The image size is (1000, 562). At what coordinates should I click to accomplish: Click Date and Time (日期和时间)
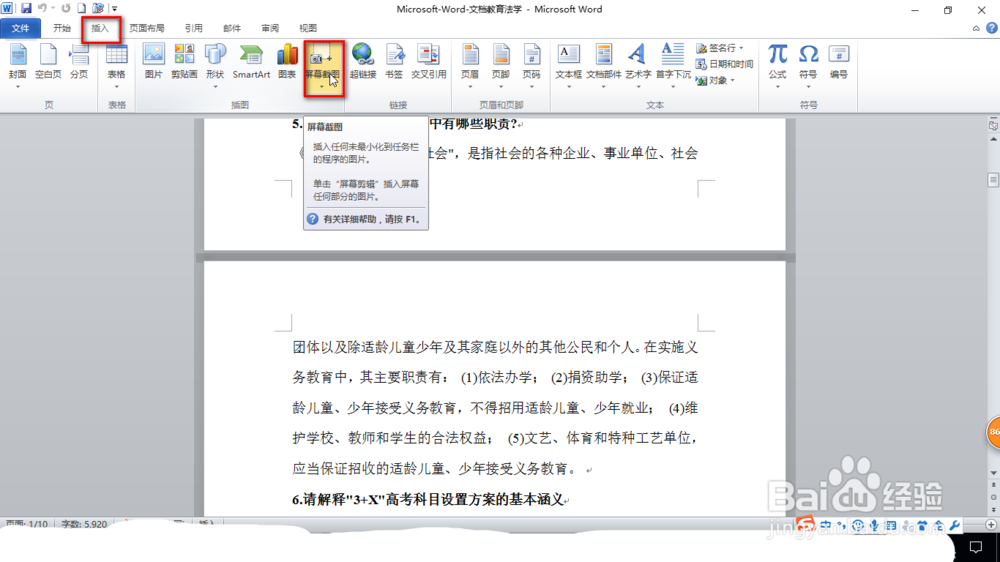tap(724, 64)
